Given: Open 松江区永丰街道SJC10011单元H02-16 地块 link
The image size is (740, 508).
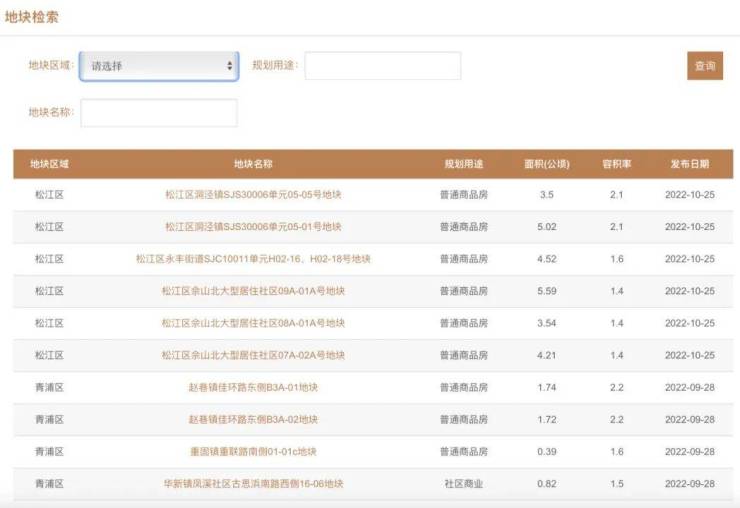Looking at the screenshot, I should (253, 259).
